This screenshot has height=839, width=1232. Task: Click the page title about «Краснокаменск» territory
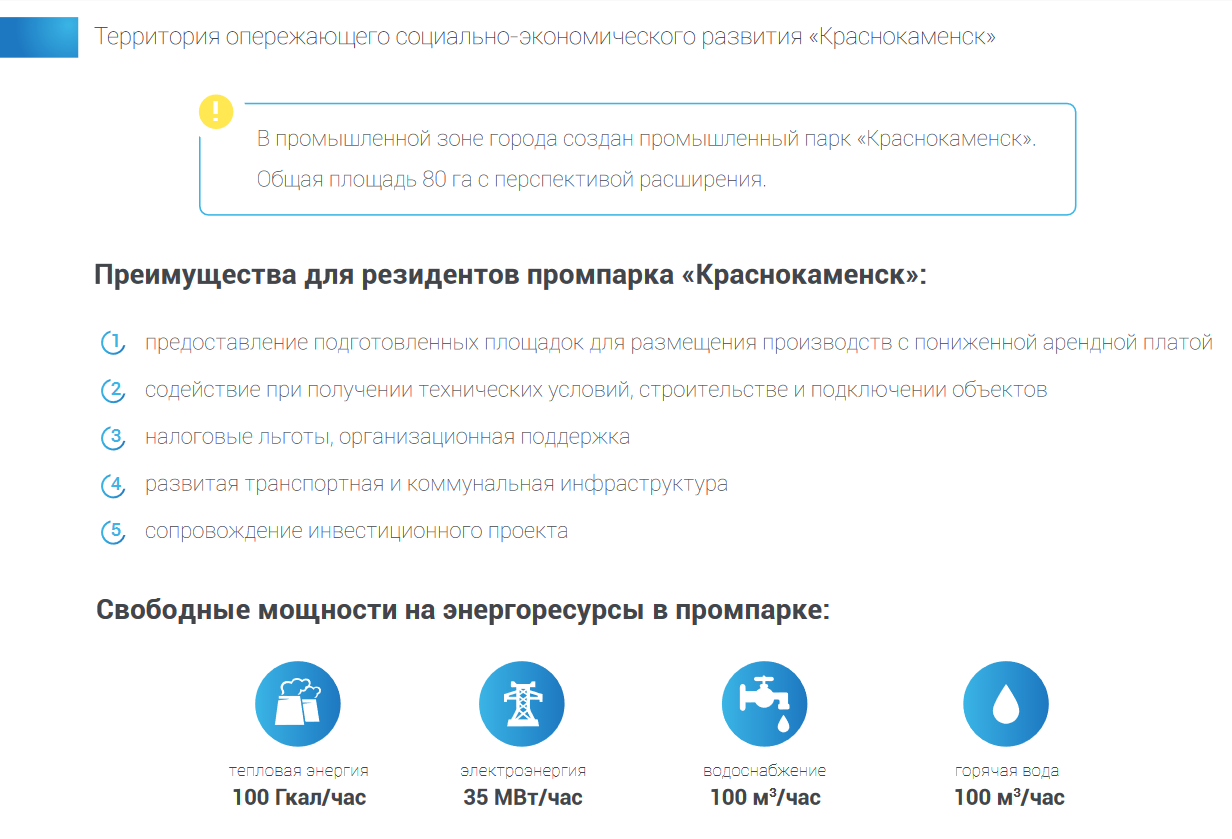pos(545,38)
